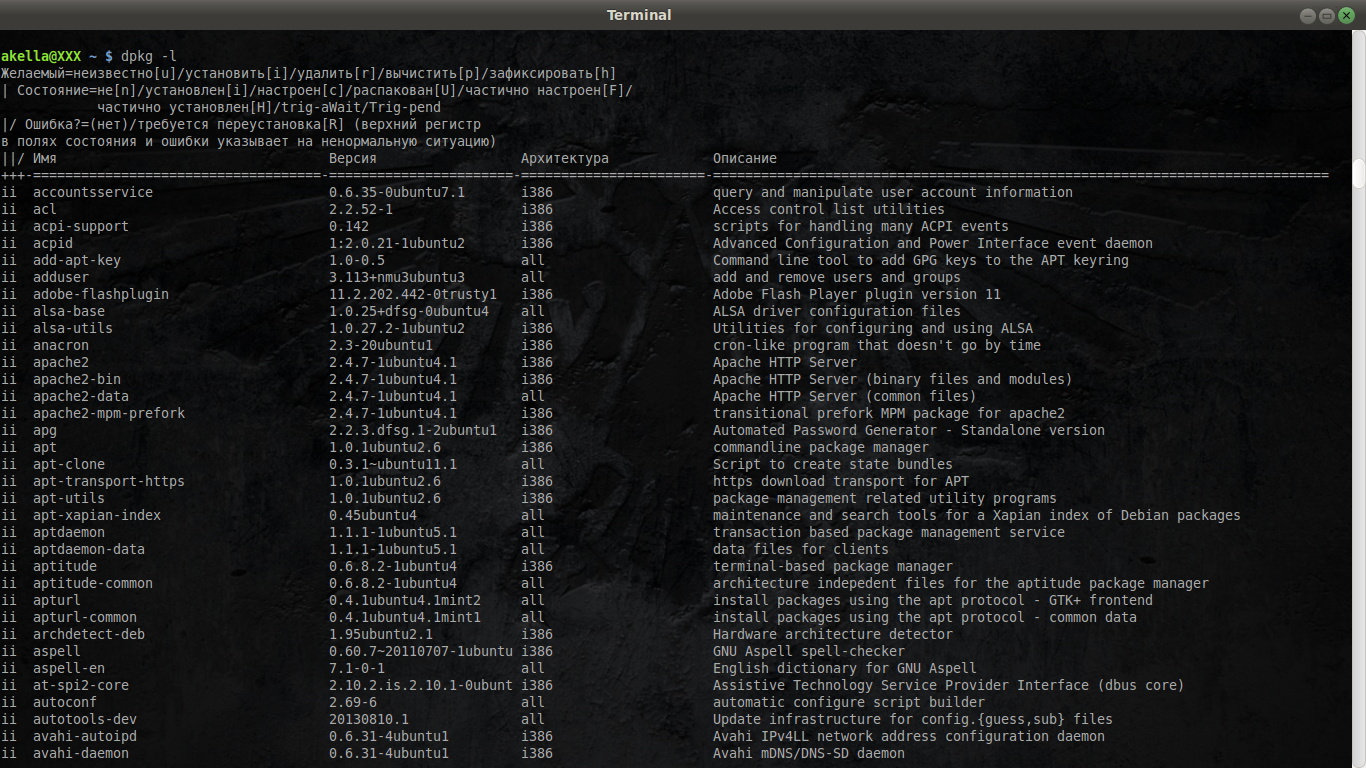
Task: Click the 'aptitude-common' package name
Action: point(93,583)
